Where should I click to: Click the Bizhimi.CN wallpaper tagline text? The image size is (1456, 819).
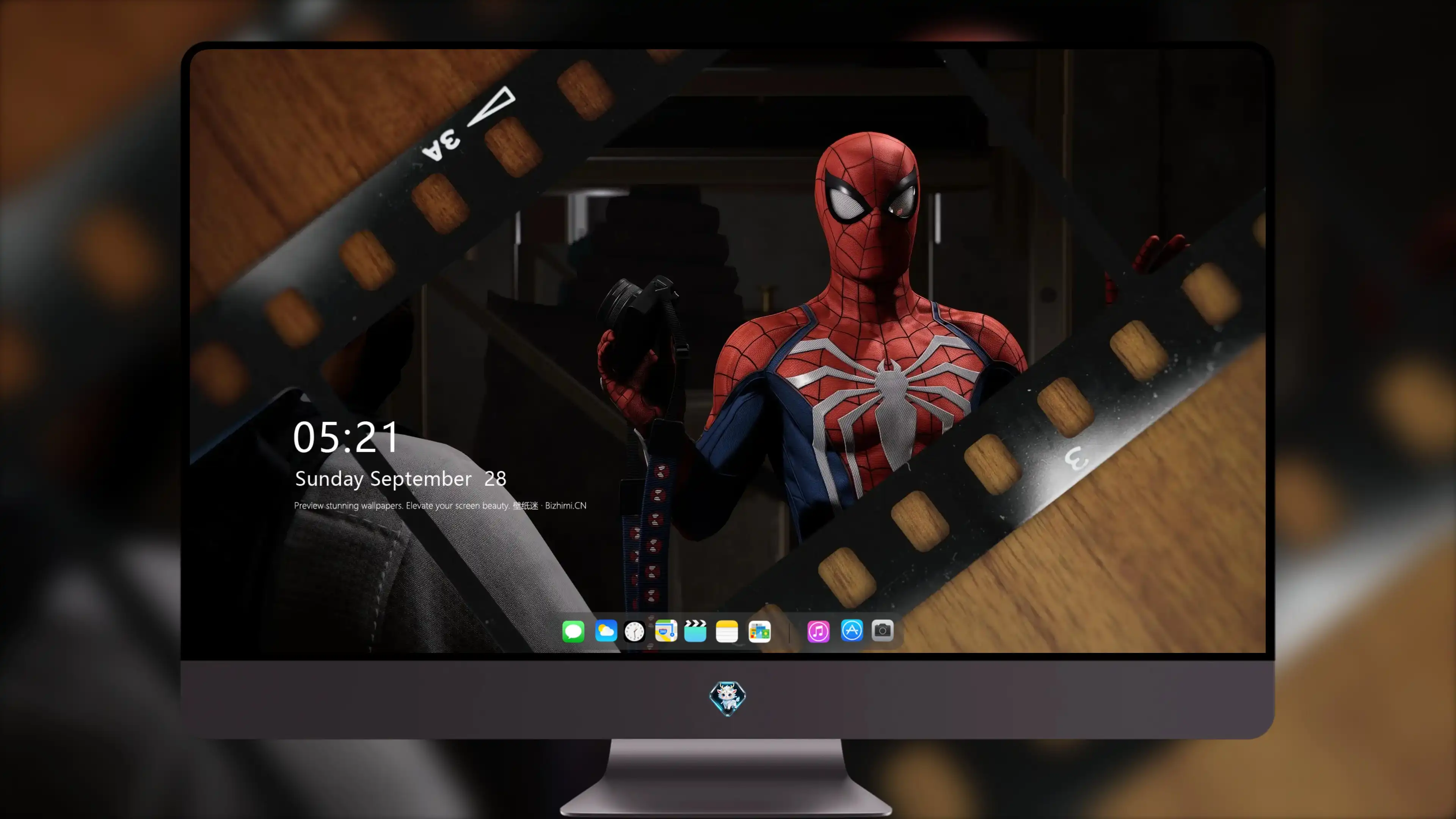coord(440,505)
